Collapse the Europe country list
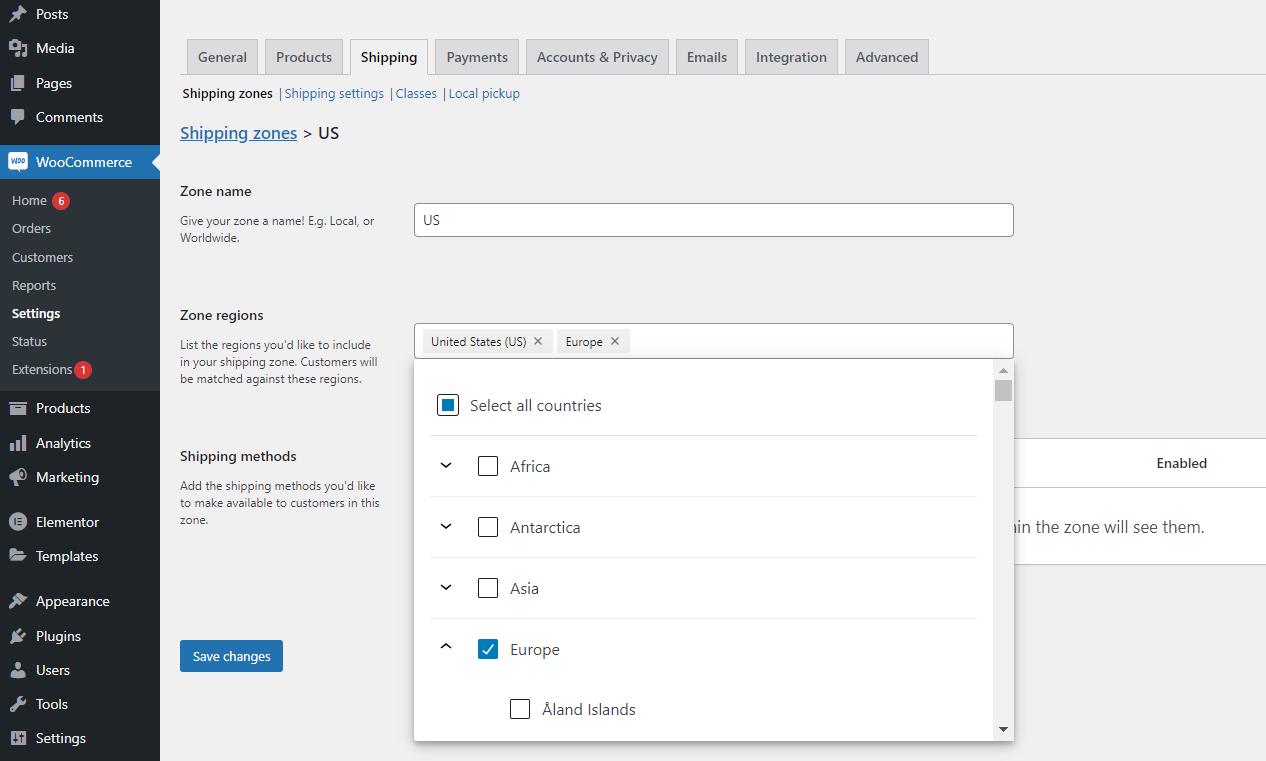Screen dimensions: 1266x761 click(x=446, y=648)
